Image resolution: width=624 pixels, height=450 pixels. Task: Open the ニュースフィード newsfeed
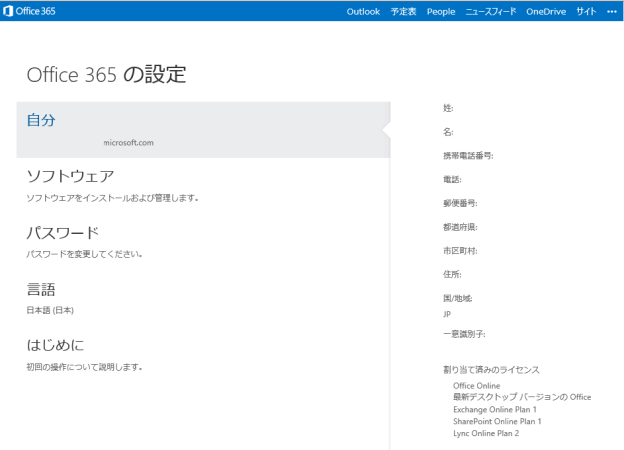point(491,12)
